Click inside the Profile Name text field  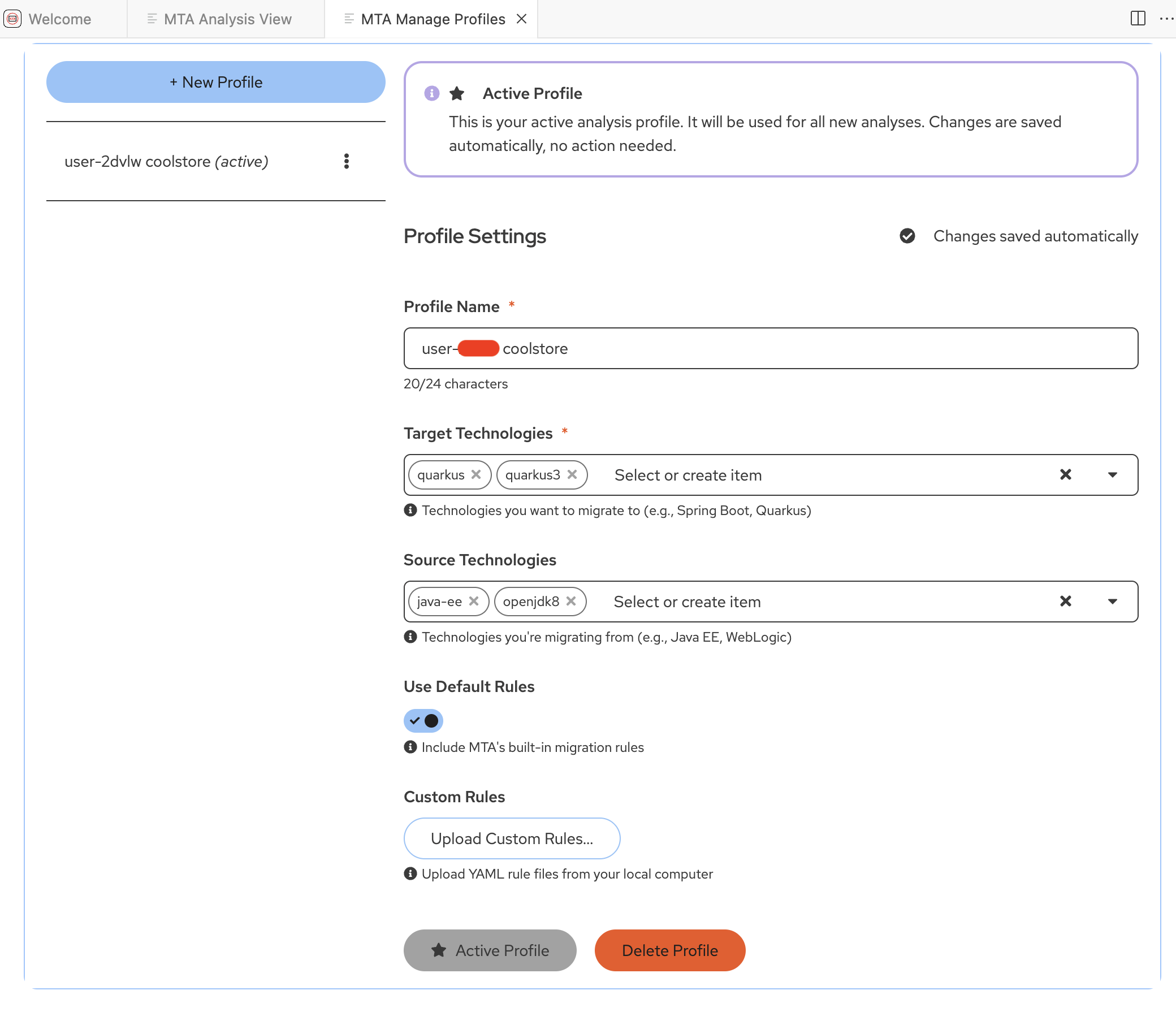(769, 348)
